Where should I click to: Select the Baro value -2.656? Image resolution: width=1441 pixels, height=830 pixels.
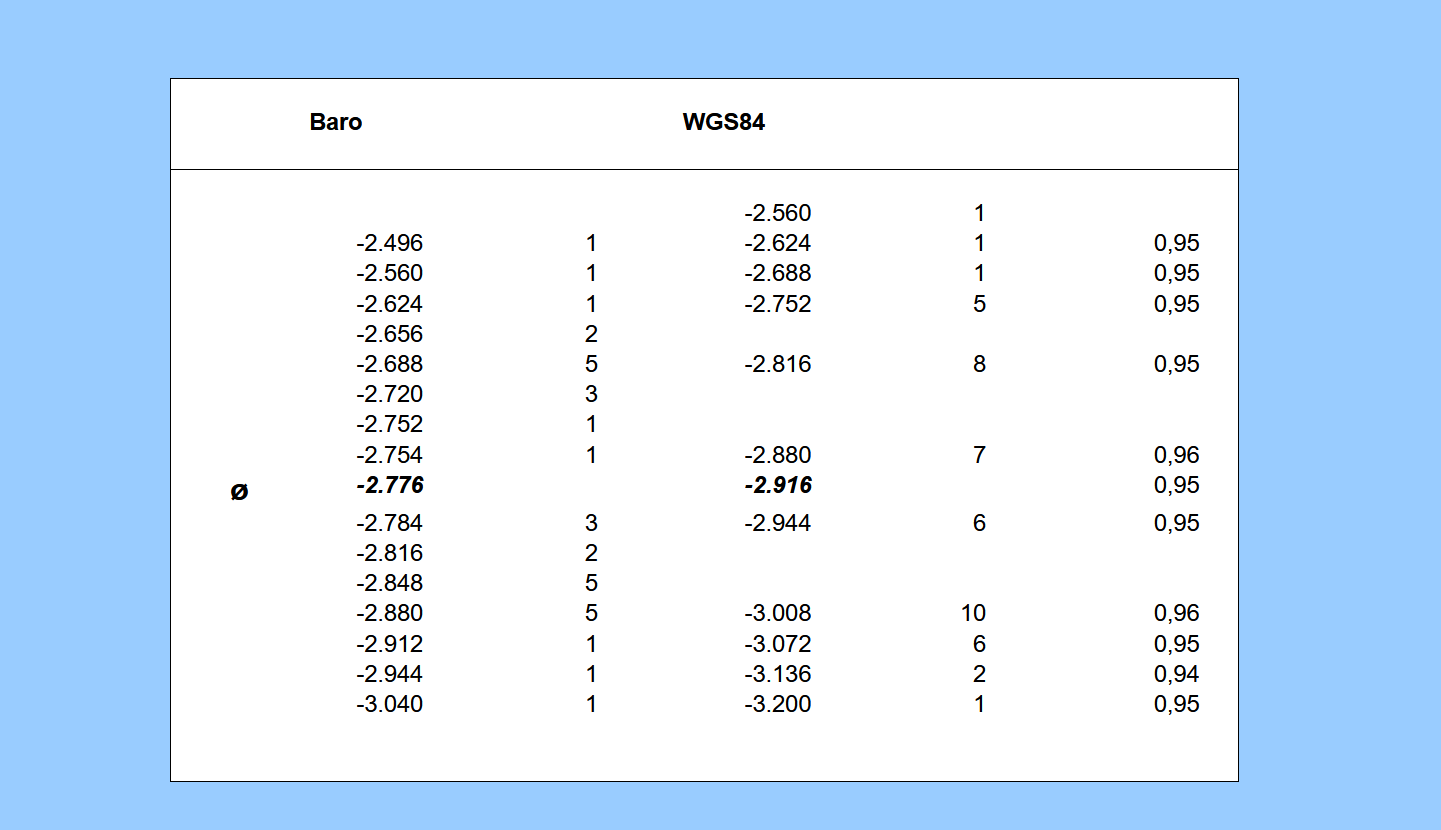(x=389, y=334)
